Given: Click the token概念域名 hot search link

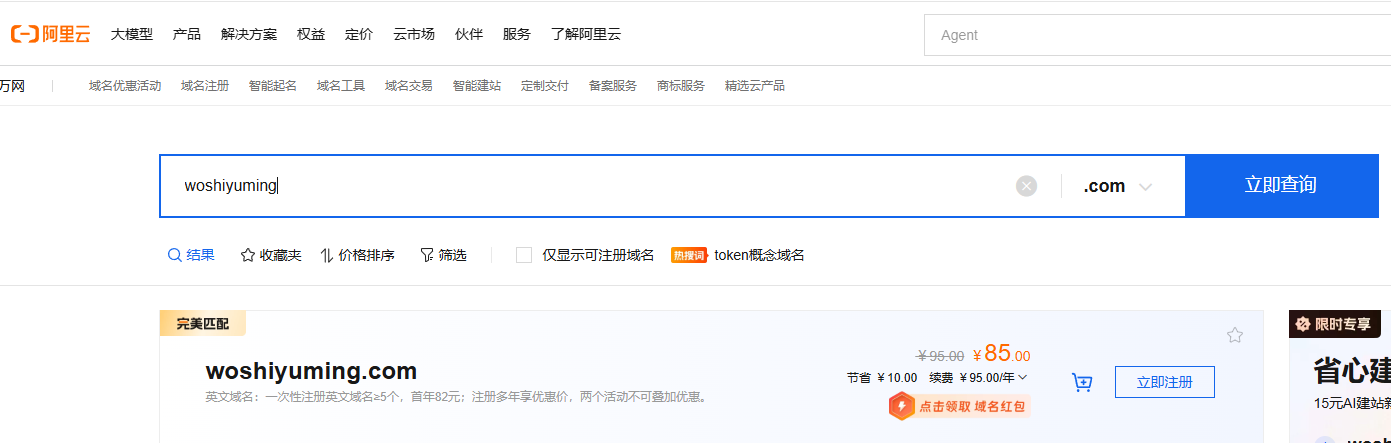Looking at the screenshot, I should (x=759, y=255).
